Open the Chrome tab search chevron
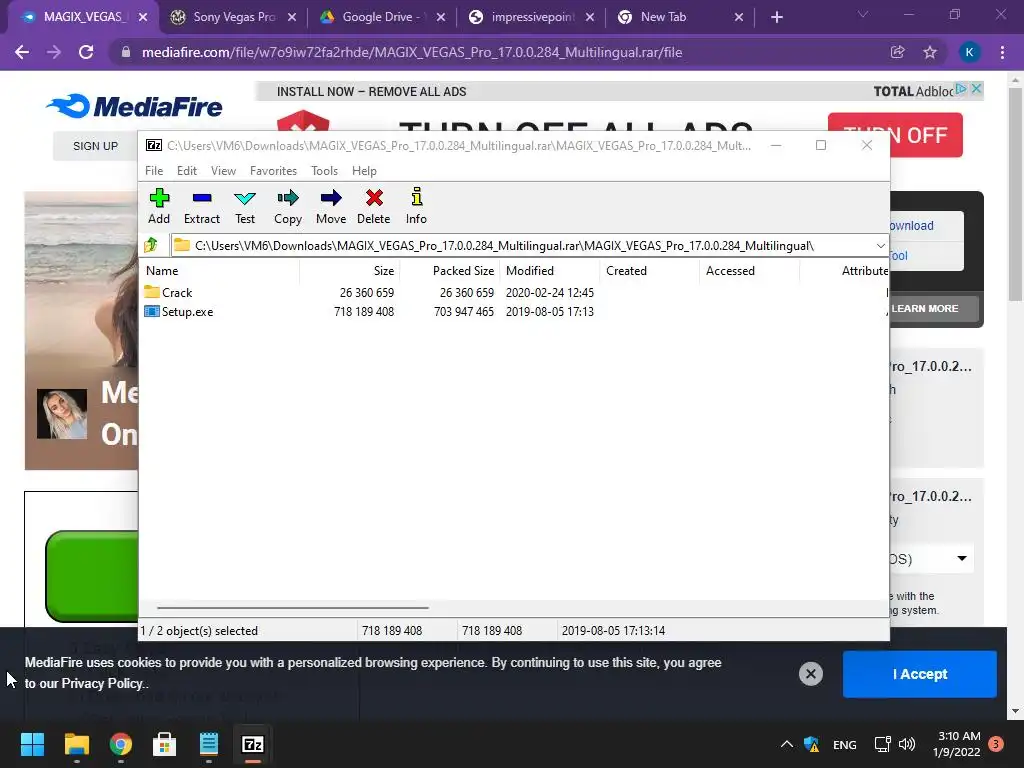The height and width of the screenshot is (768, 1024). (863, 14)
